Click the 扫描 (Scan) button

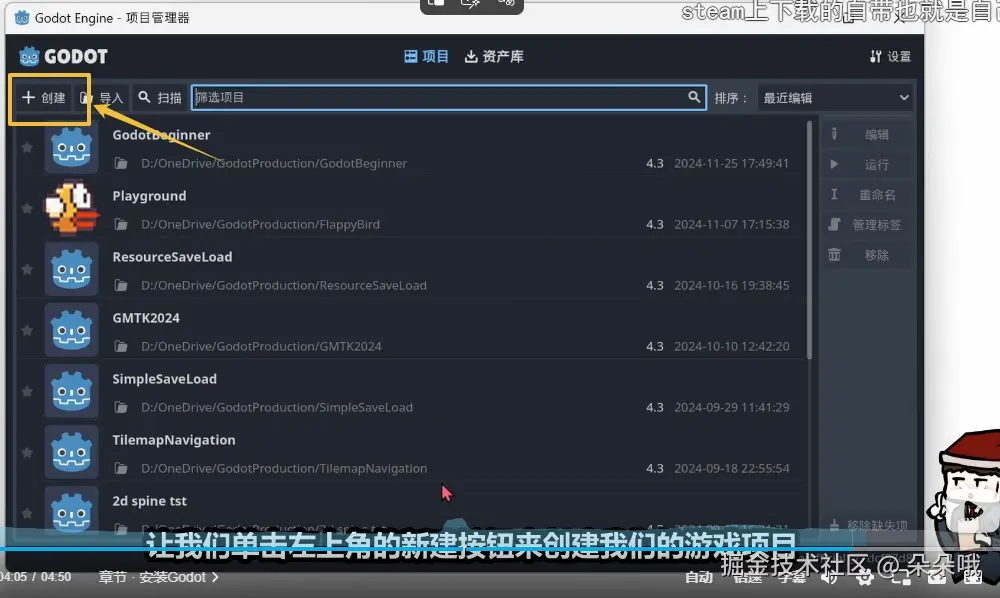click(160, 98)
